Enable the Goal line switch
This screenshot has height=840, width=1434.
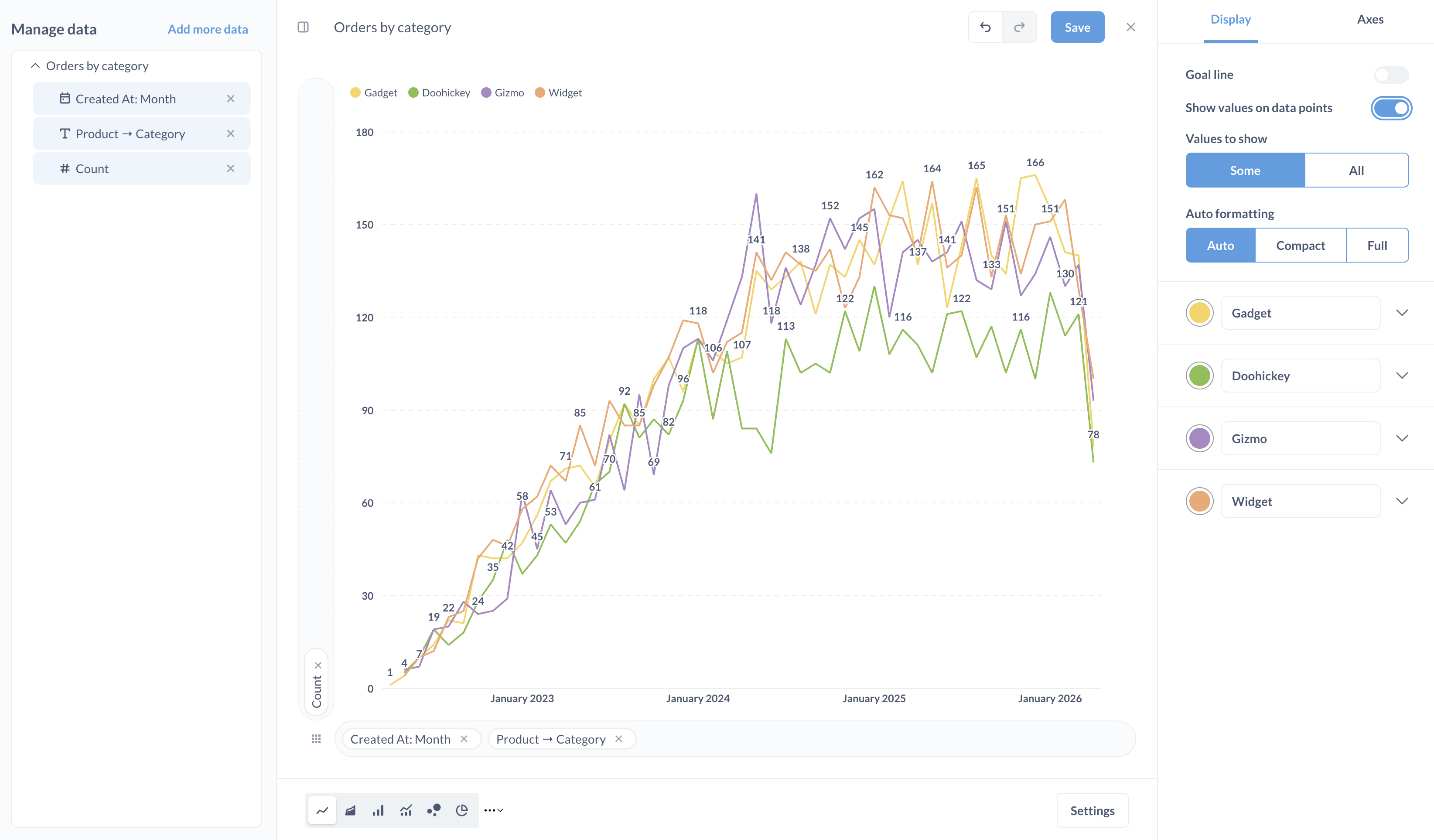1391,75
